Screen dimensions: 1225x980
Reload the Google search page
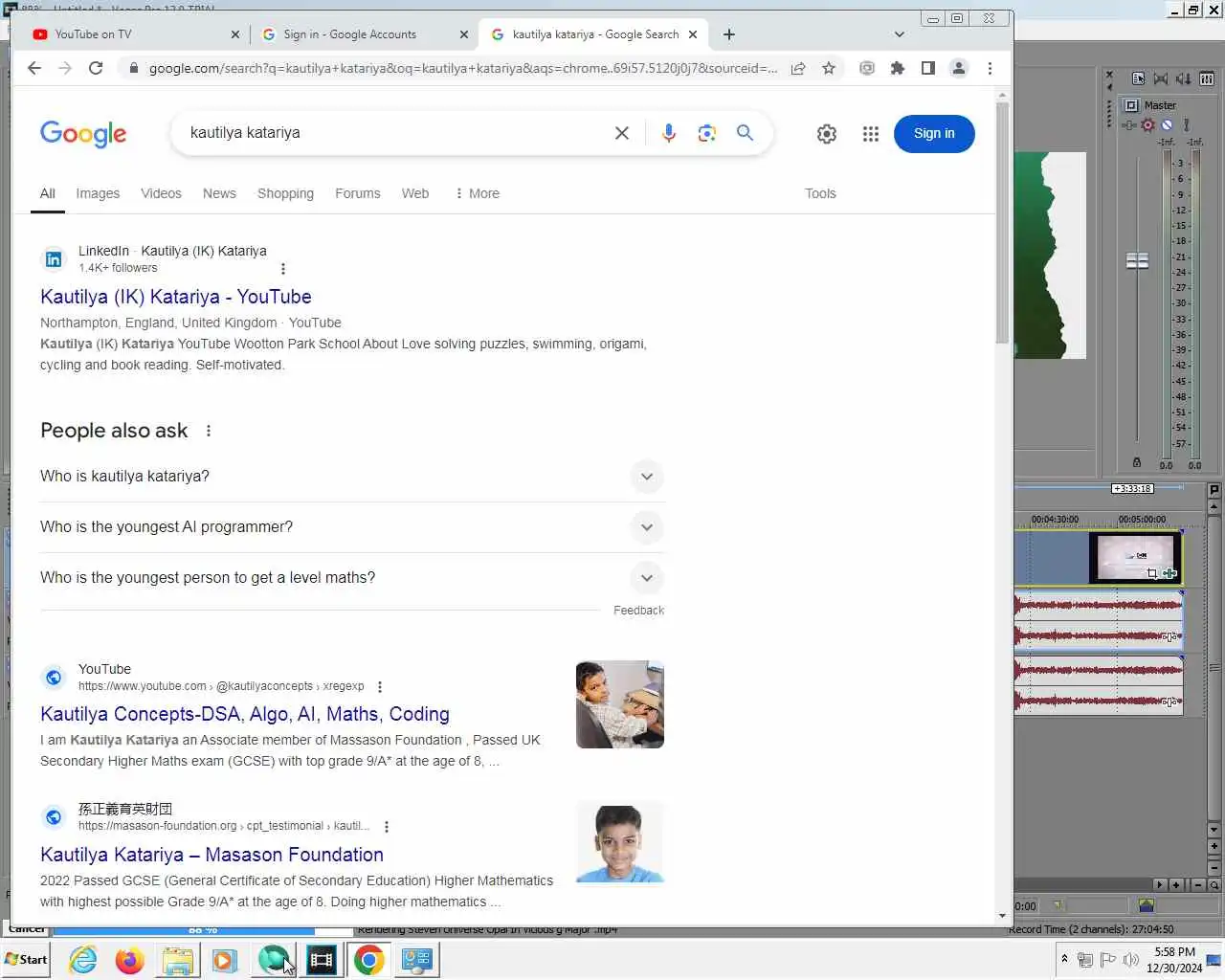pos(96,68)
